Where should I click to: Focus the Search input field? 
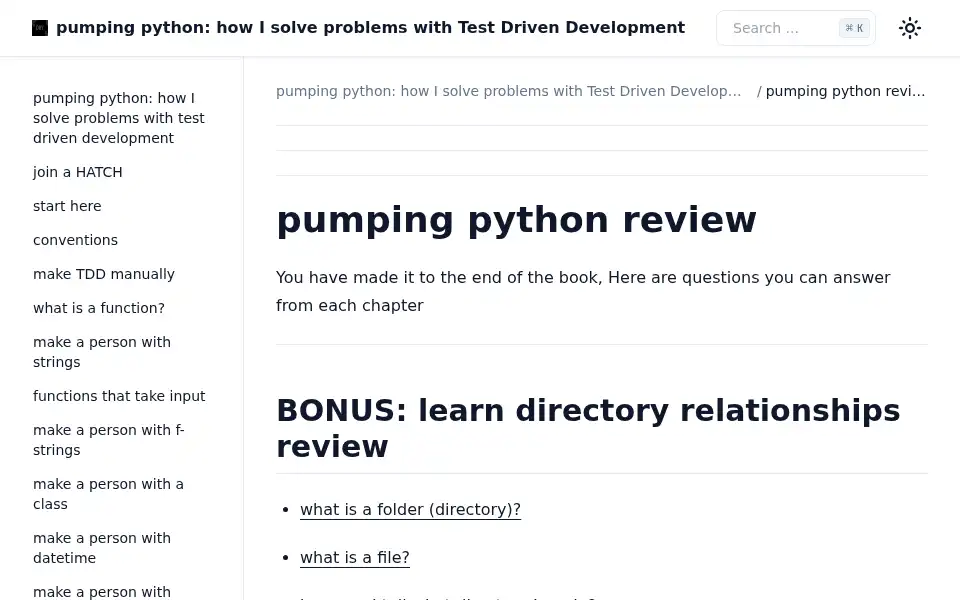[795, 28]
